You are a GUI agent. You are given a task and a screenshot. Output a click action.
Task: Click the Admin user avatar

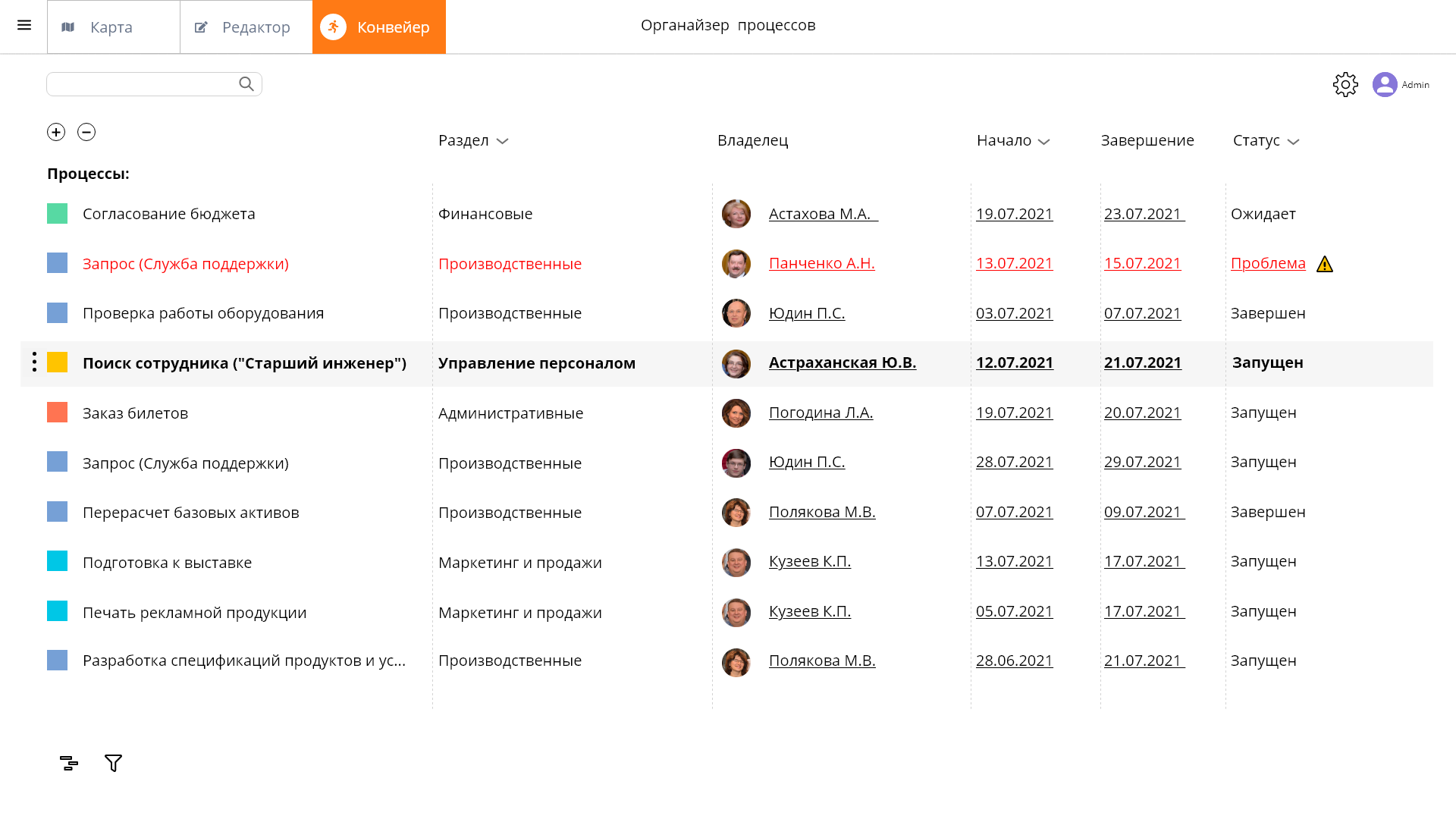click(1385, 84)
